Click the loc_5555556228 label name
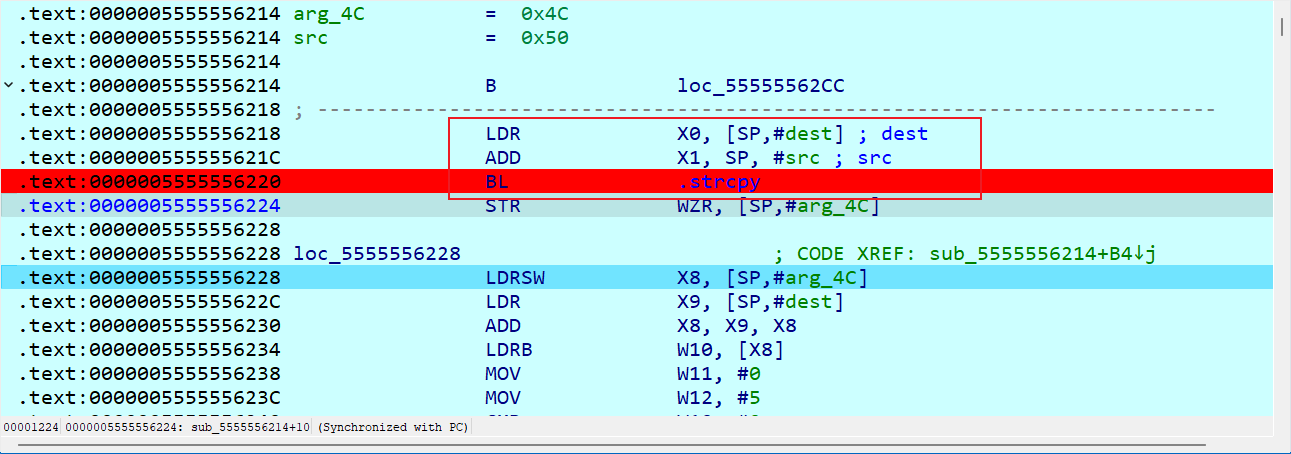Screen dimensions: 1291x454 [x=377, y=254]
